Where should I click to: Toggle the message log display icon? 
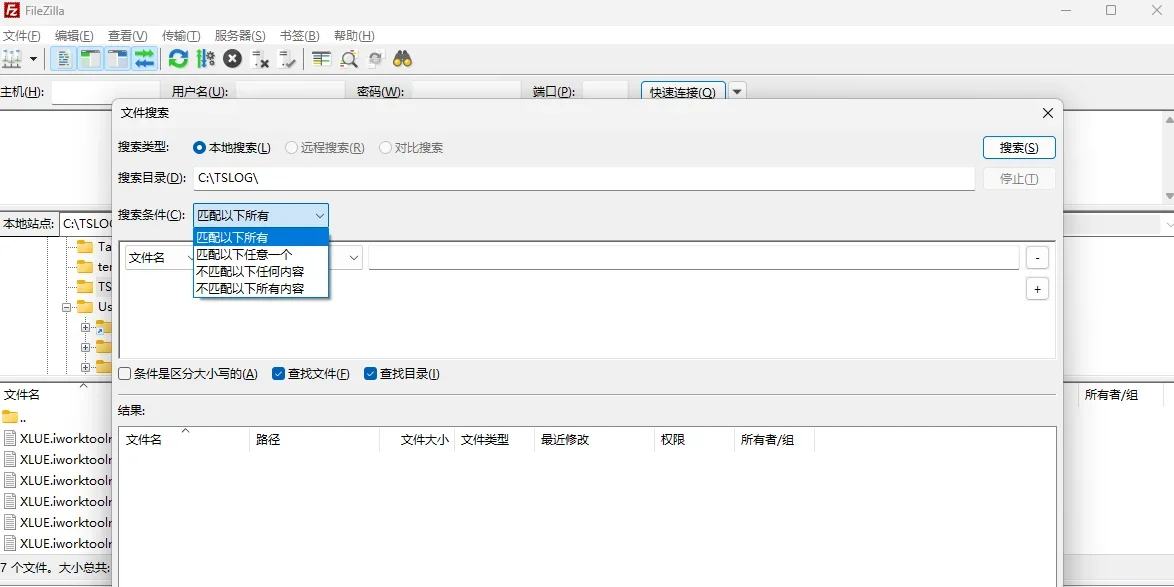(64, 58)
